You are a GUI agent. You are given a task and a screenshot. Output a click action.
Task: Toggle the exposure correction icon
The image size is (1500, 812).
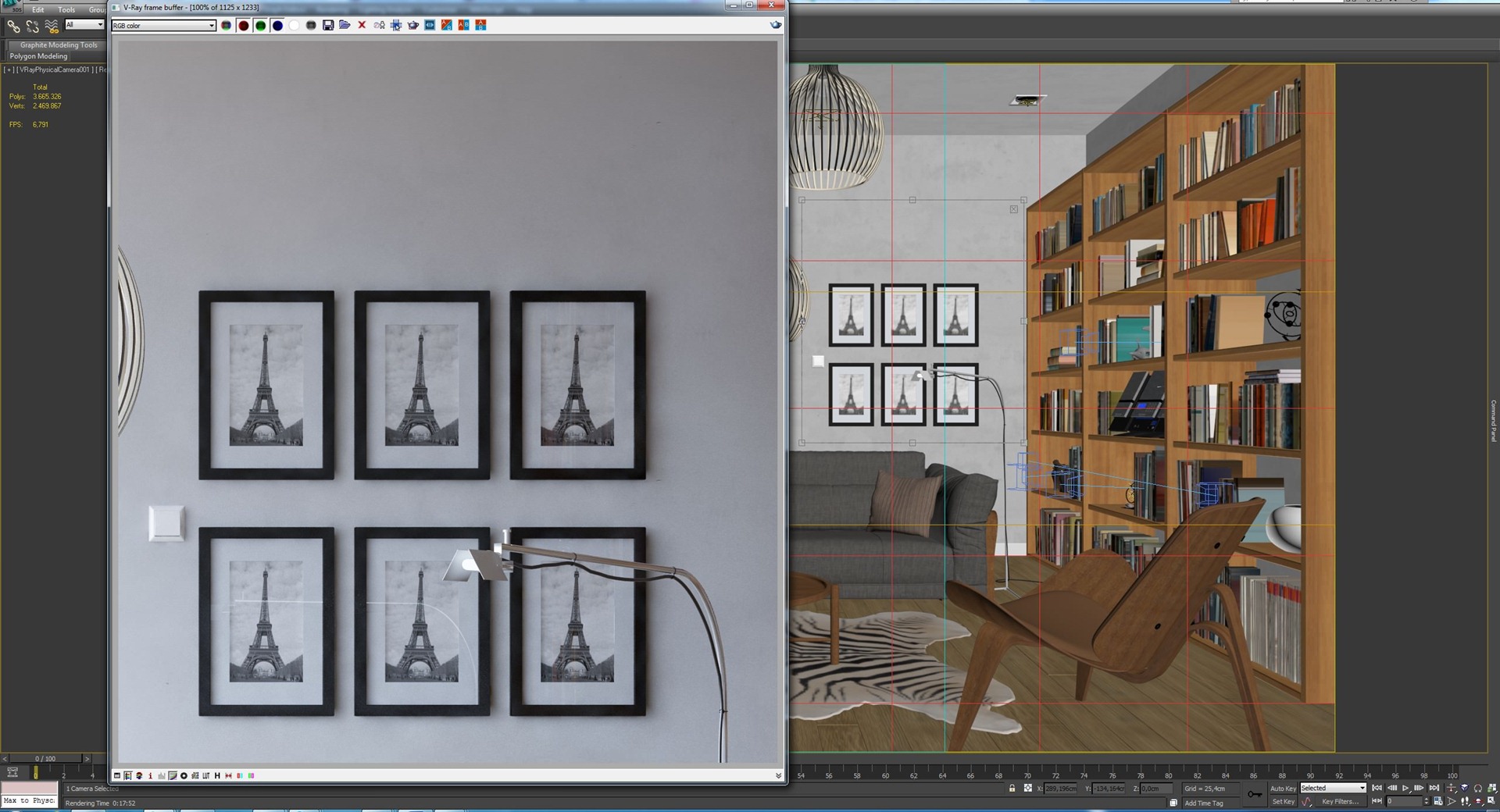pos(184,775)
